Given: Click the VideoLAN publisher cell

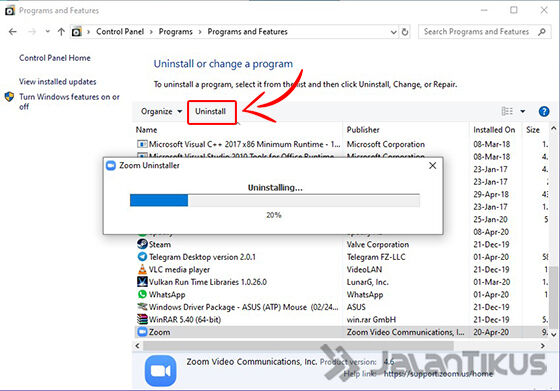Looking at the screenshot, I should coord(364,270).
